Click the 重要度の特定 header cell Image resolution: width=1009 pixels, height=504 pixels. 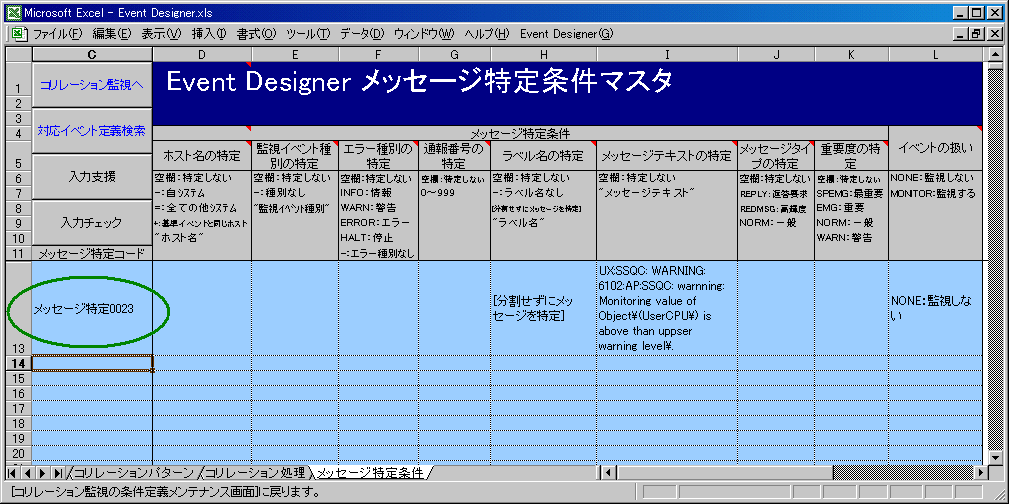851,155
